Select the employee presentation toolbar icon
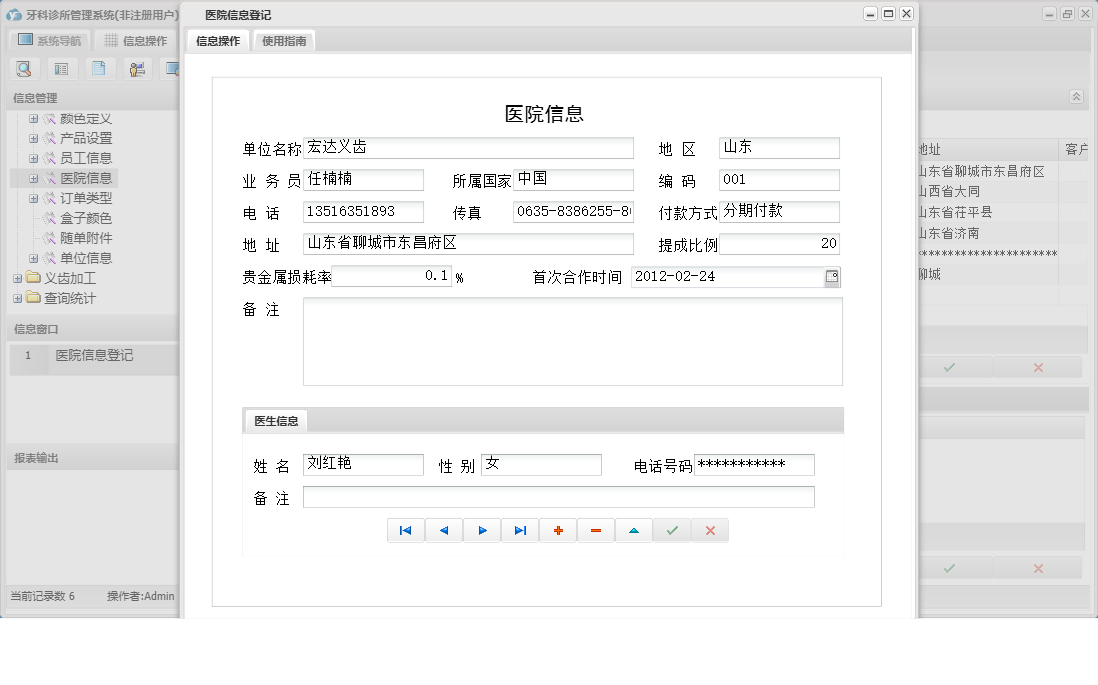 (x=137, y=68)
